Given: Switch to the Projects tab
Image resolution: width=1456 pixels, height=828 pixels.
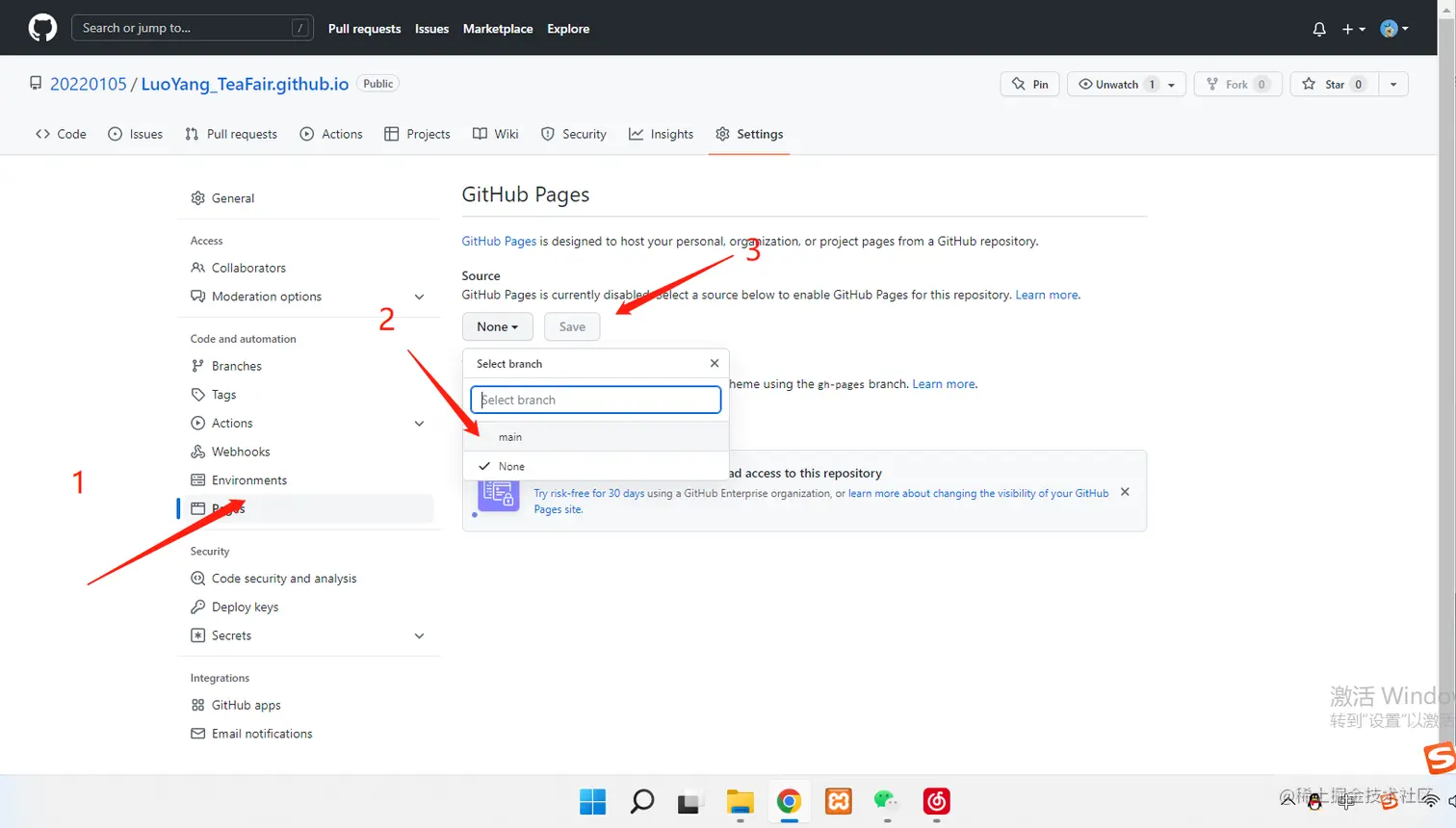Looking at the screenshot, I should tap(417, 134).
